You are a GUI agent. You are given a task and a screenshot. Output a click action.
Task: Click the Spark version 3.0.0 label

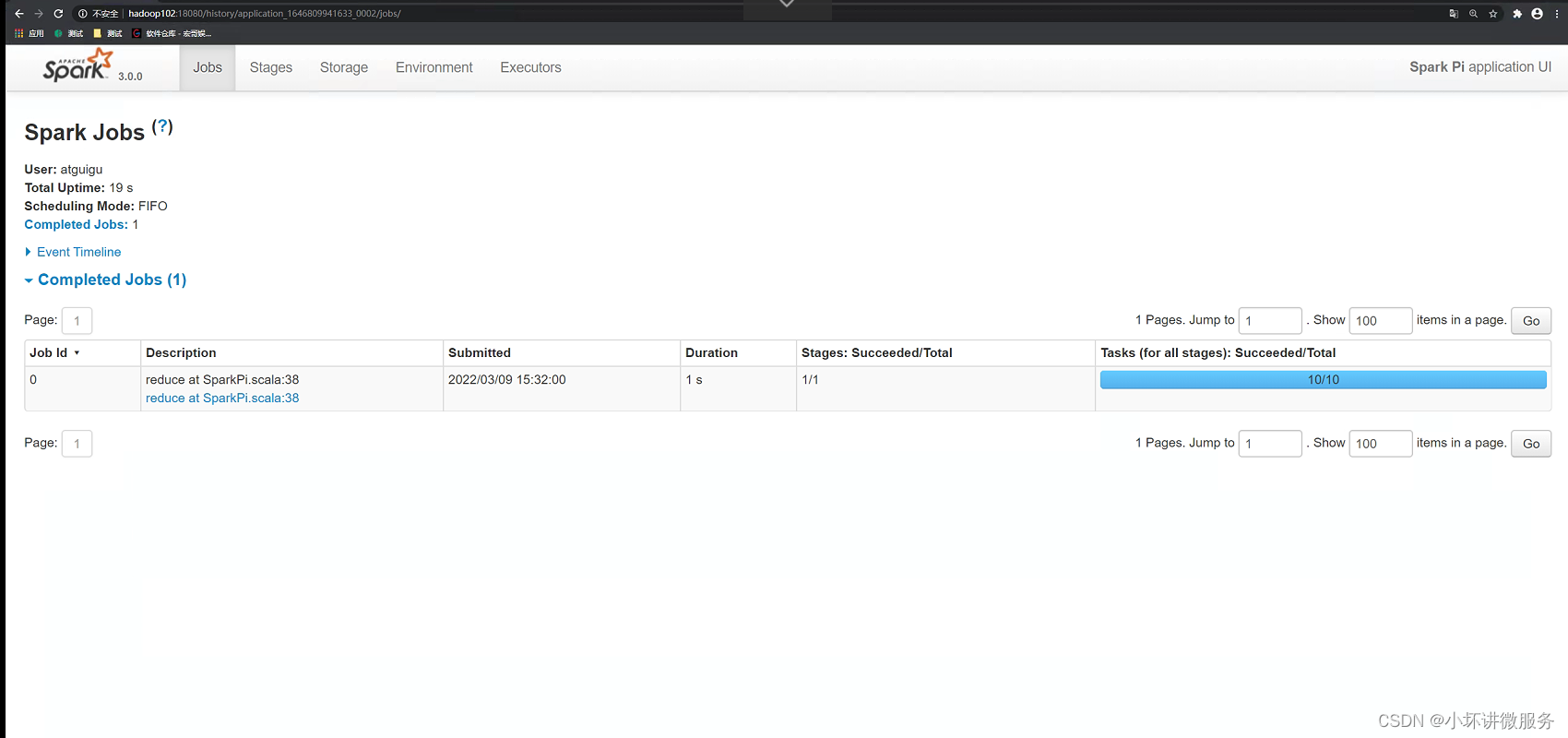click(x=130, y=77)
